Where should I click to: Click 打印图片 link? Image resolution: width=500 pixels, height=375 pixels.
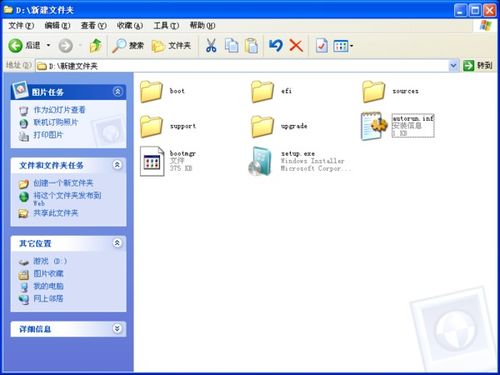point(48,135)
